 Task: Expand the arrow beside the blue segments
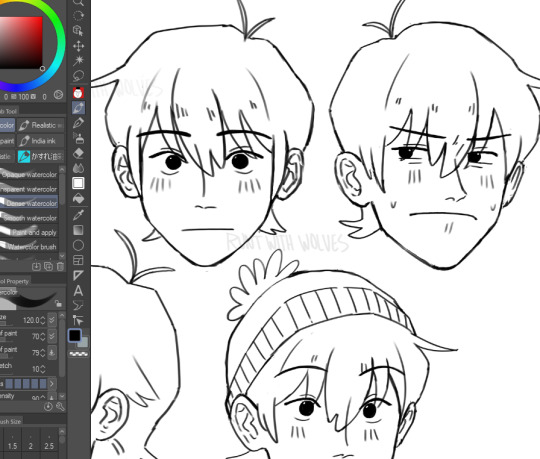point(52,384)
